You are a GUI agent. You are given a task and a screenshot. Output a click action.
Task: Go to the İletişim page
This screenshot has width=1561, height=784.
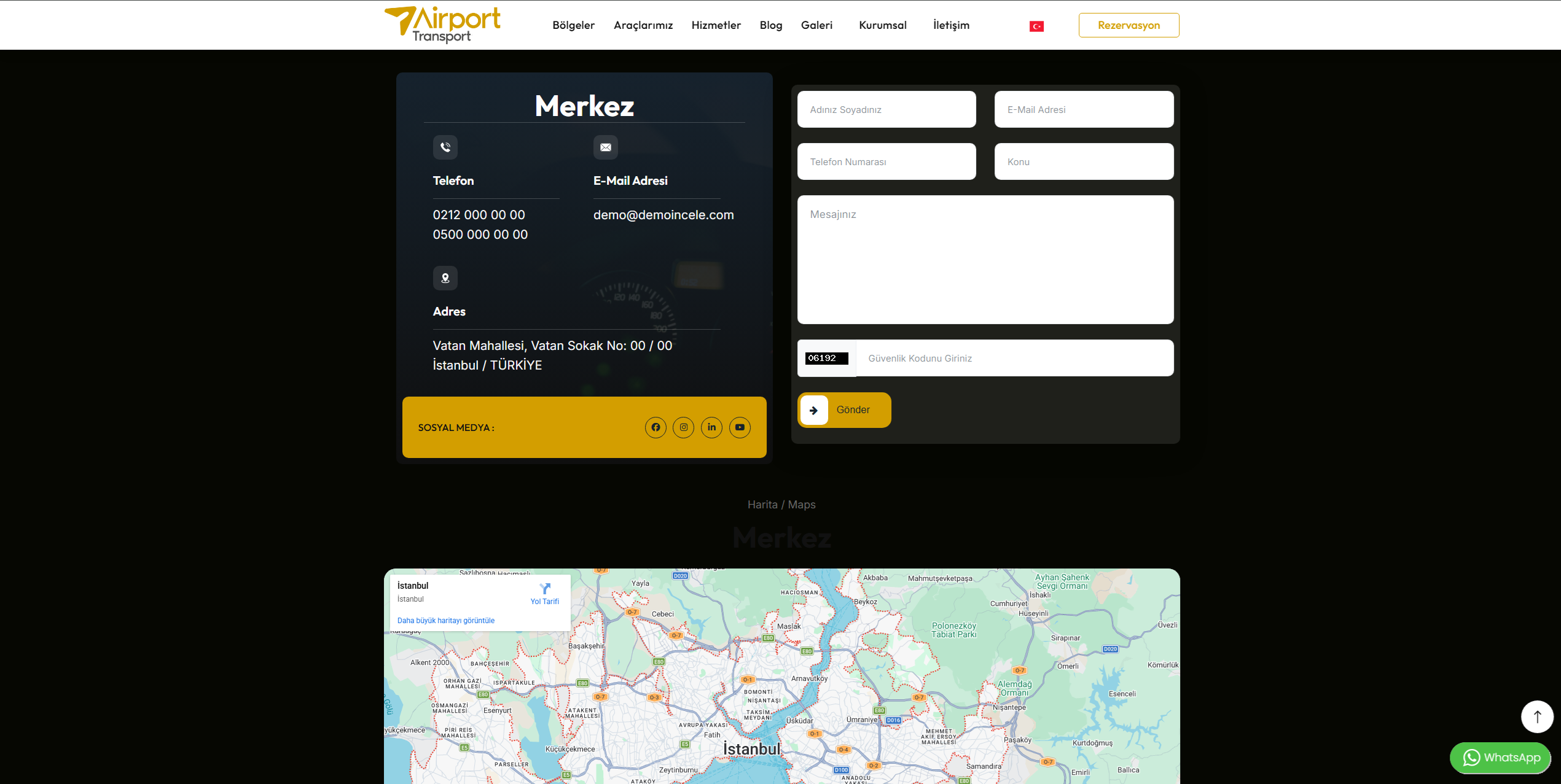pos(951,25)
